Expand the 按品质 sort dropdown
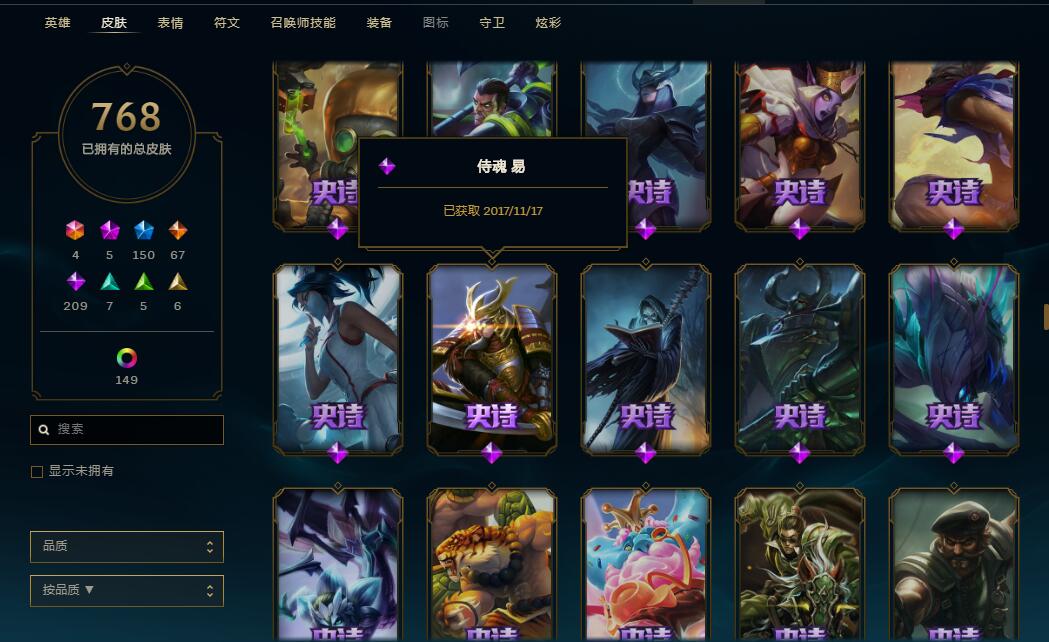The image size is (1049, 642). tap(126, 591)
